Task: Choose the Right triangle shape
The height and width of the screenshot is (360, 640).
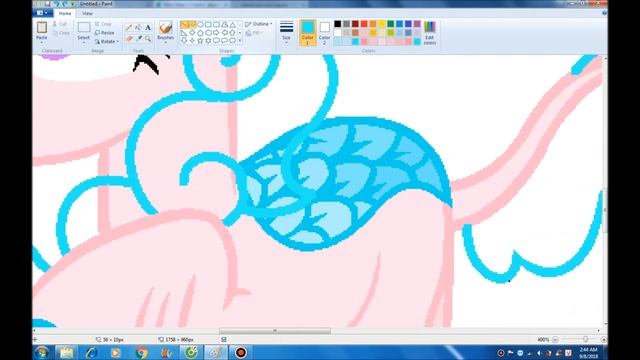Action: tap(184, 33)
